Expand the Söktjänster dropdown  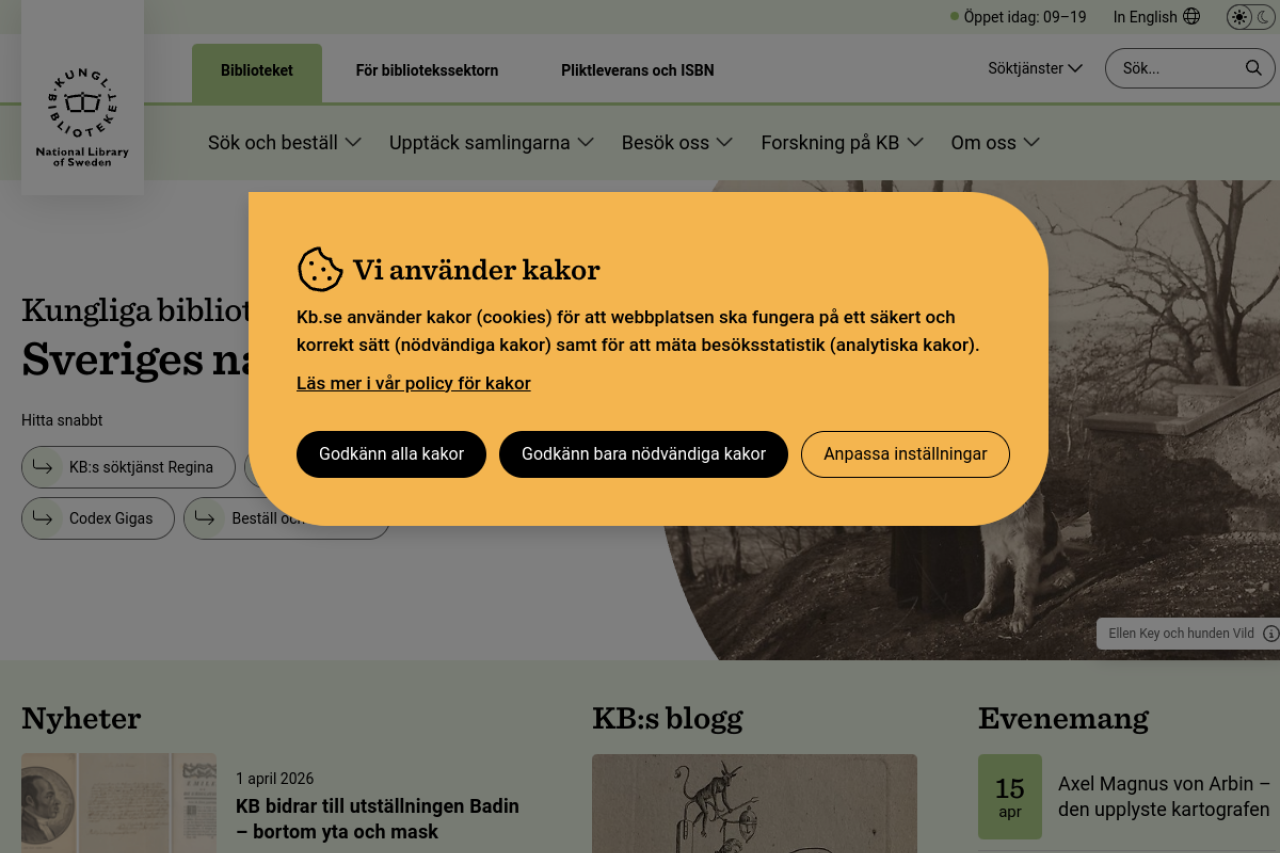pyautogui.click(x=1035, y=68)
